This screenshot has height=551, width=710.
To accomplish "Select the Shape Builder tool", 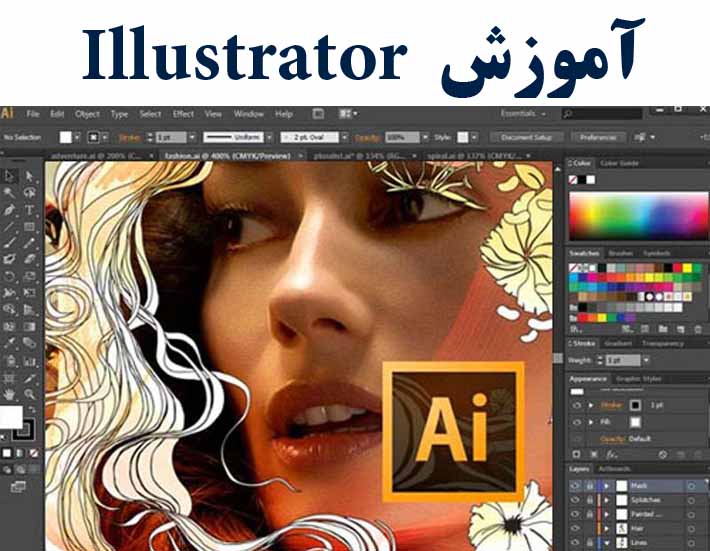I will (10, 310).
